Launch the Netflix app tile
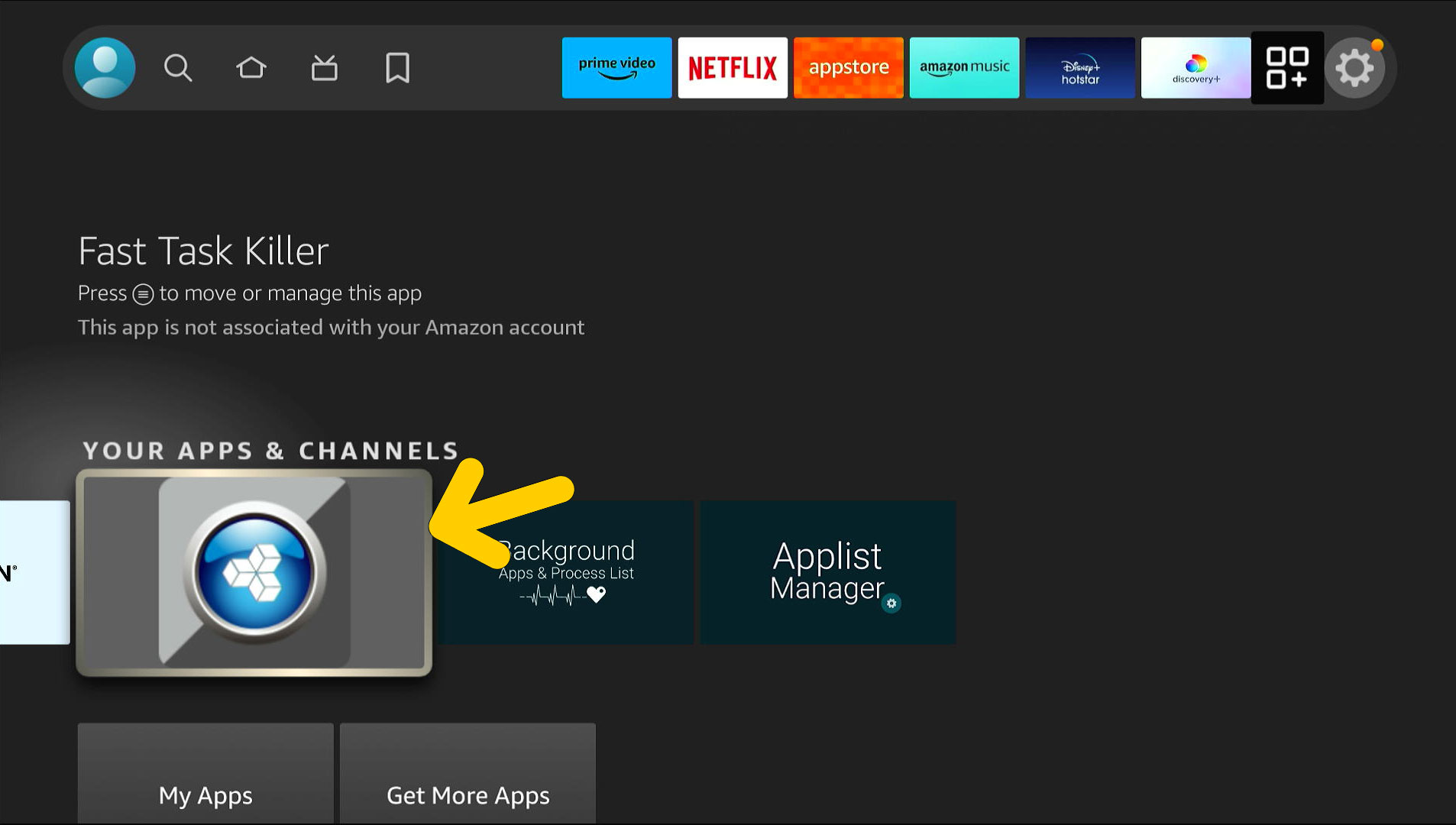Image resolution: width=1456 pixels, height=825 pixels. tap(733, 68)
